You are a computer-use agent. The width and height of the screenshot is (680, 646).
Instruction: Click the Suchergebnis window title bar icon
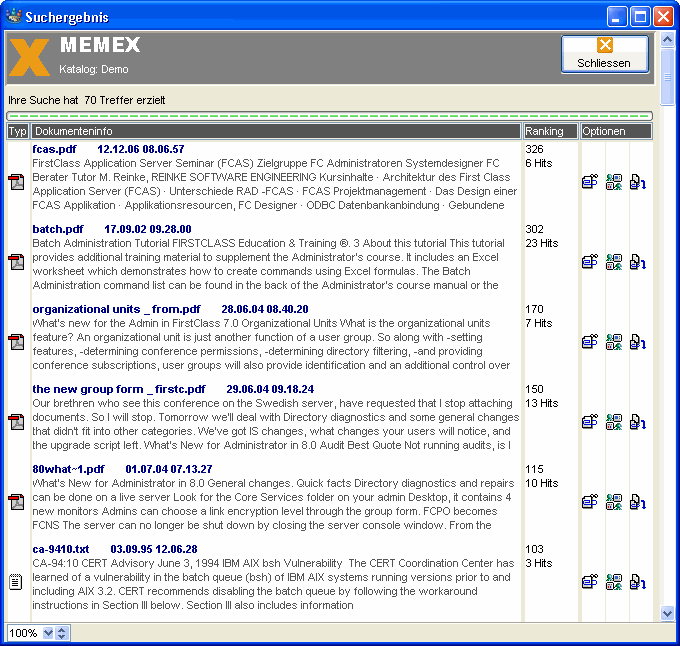pyautogui.click(x=14, y=16)
